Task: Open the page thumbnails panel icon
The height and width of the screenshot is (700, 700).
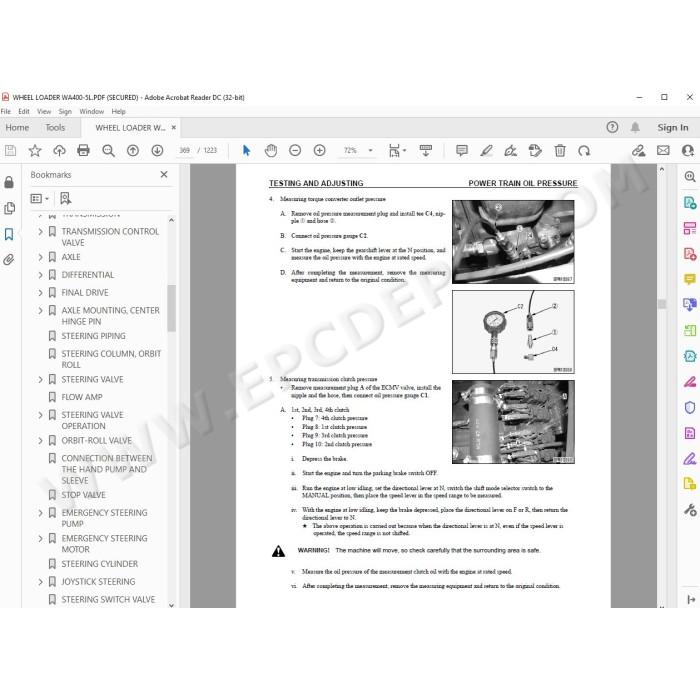Action: 9,208
